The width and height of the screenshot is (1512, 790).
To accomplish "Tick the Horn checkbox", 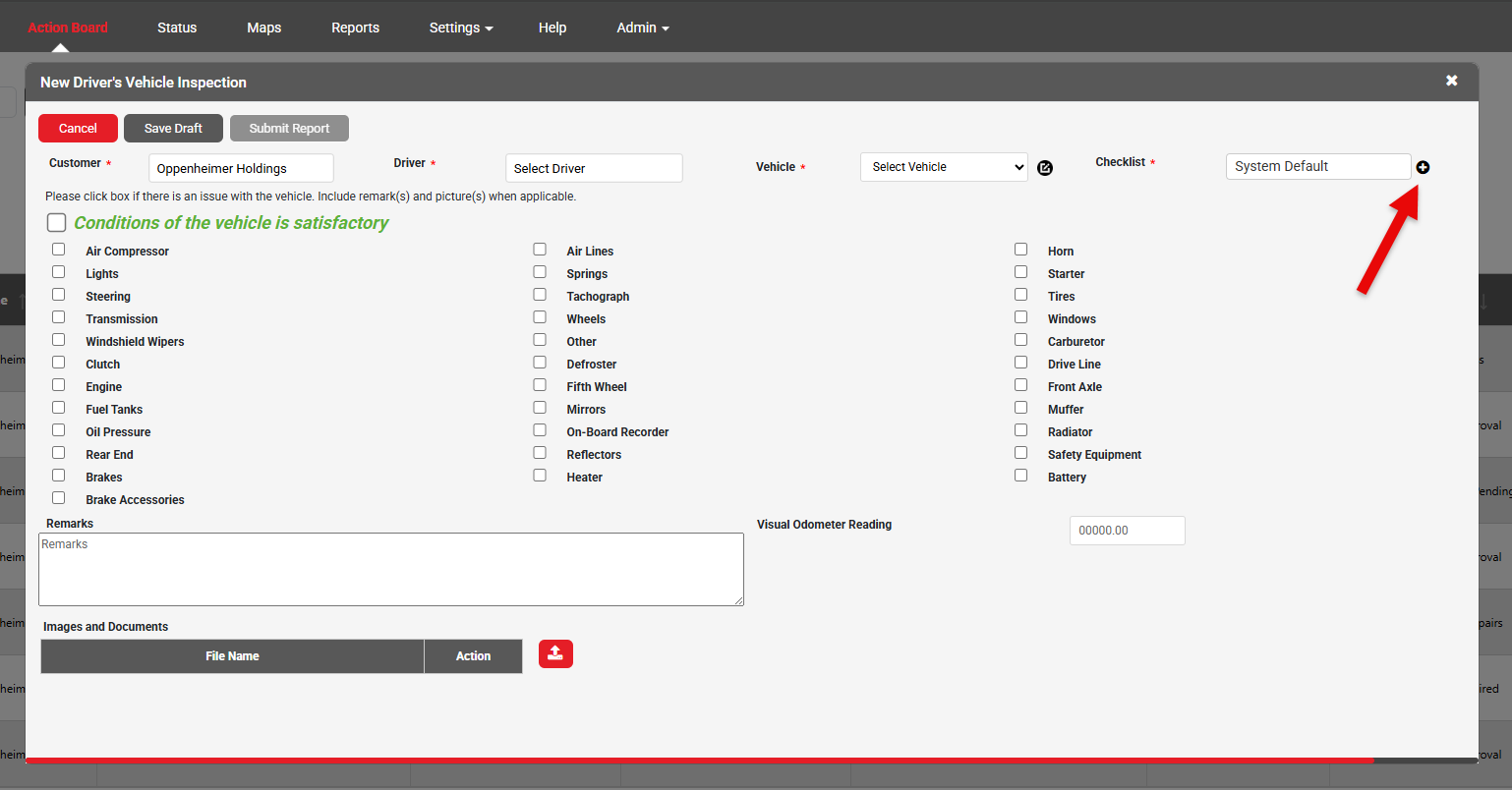I will (x=1021, y=250).
